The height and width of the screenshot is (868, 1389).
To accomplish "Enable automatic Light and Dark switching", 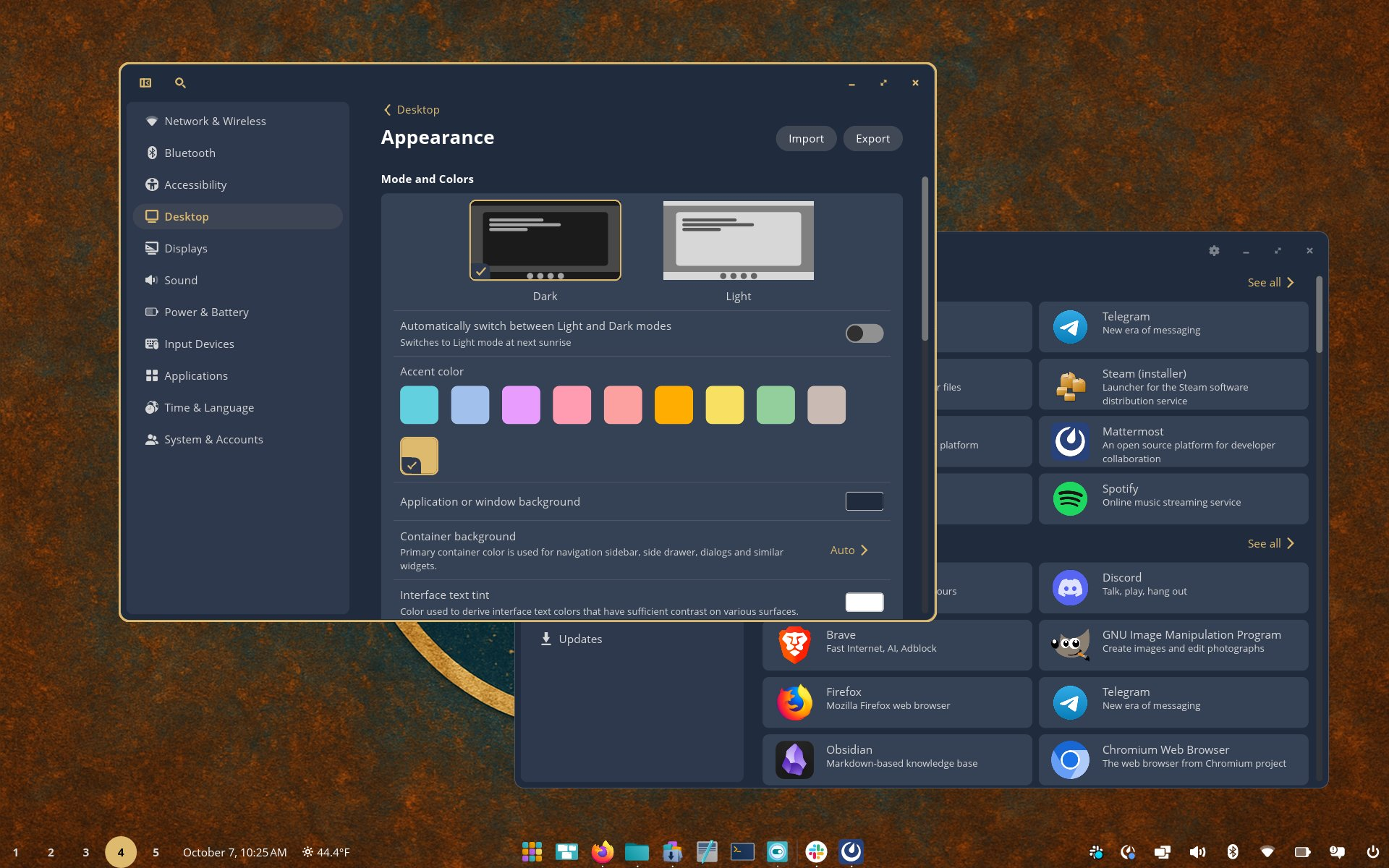I will pos(864,333).
